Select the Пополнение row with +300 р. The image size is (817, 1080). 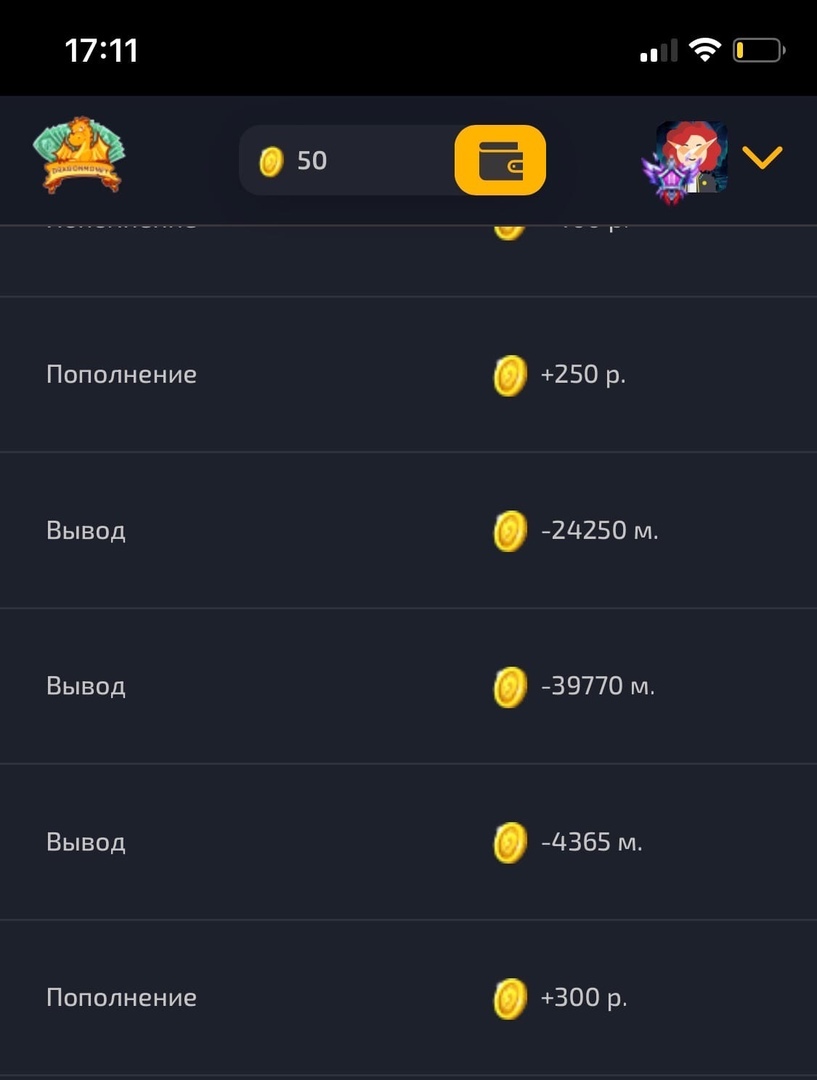tap(121, 998)
